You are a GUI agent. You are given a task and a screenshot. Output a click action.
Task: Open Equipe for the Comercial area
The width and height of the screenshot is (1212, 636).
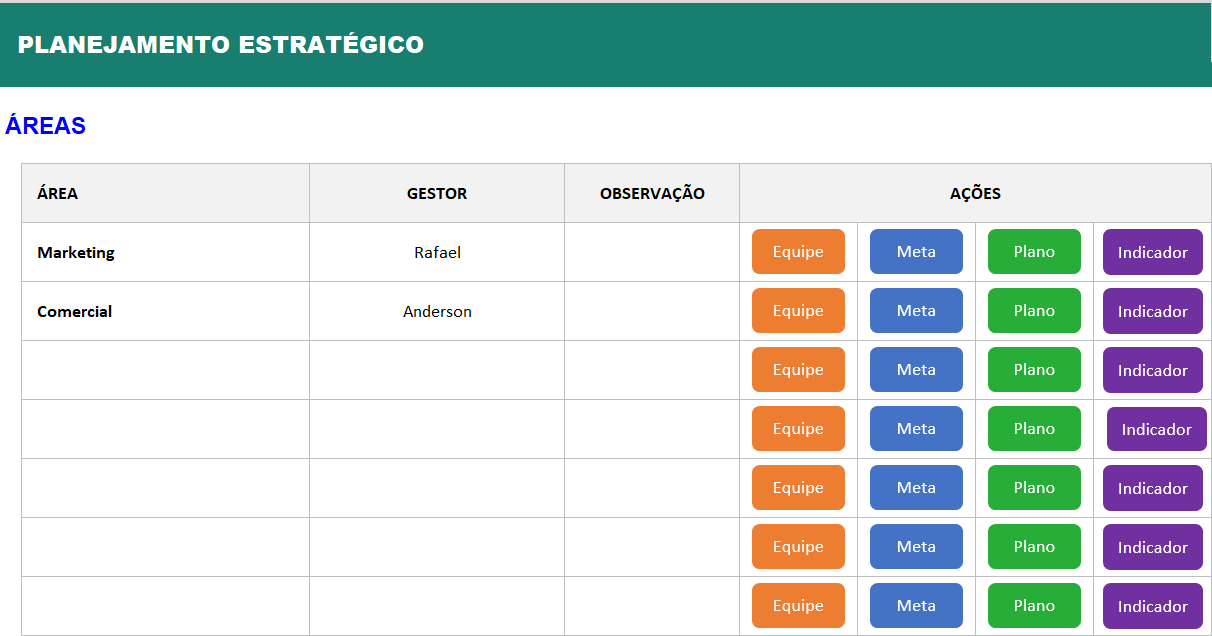tap(798, 311)
